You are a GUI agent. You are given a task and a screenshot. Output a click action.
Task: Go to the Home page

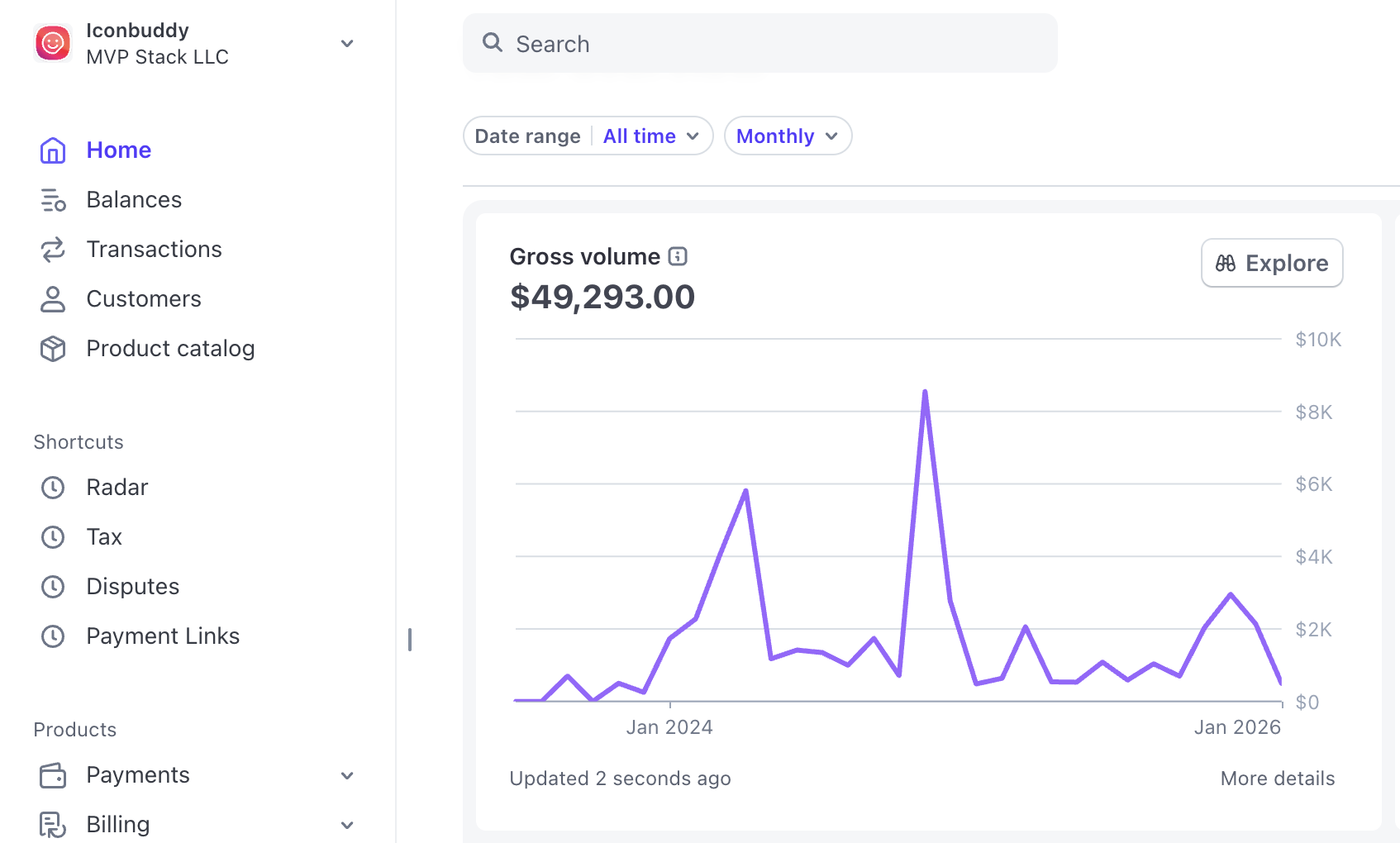(119, 150)
